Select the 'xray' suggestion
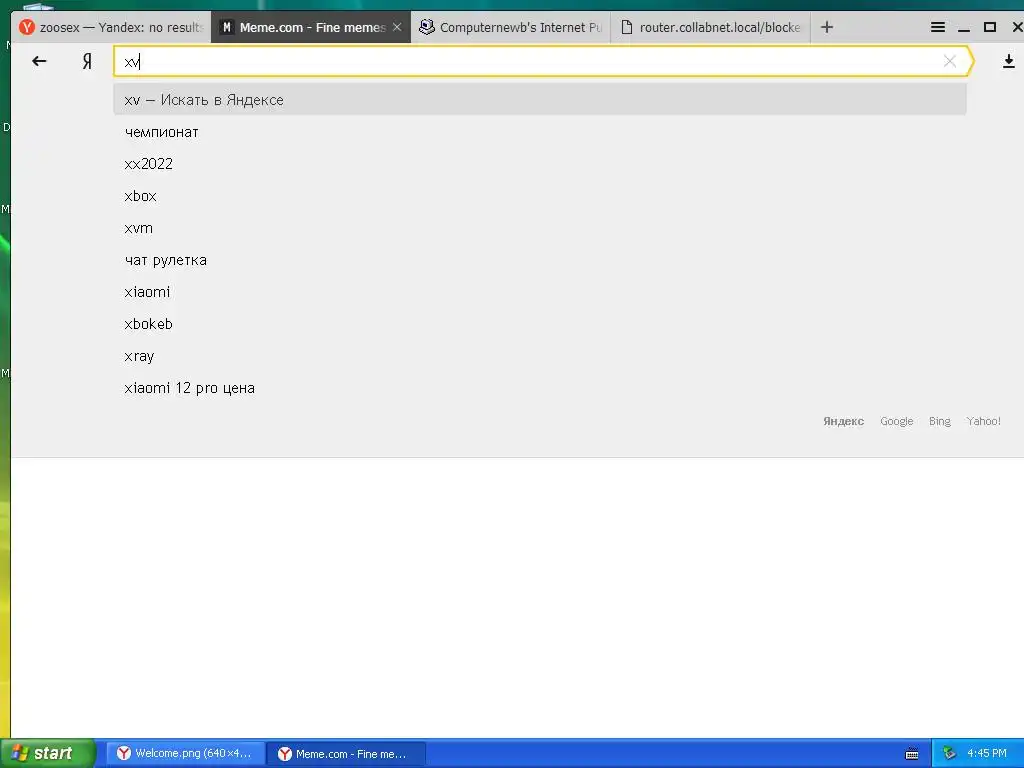Viewport: 1024px width, 768px height. tap(539, 356)
